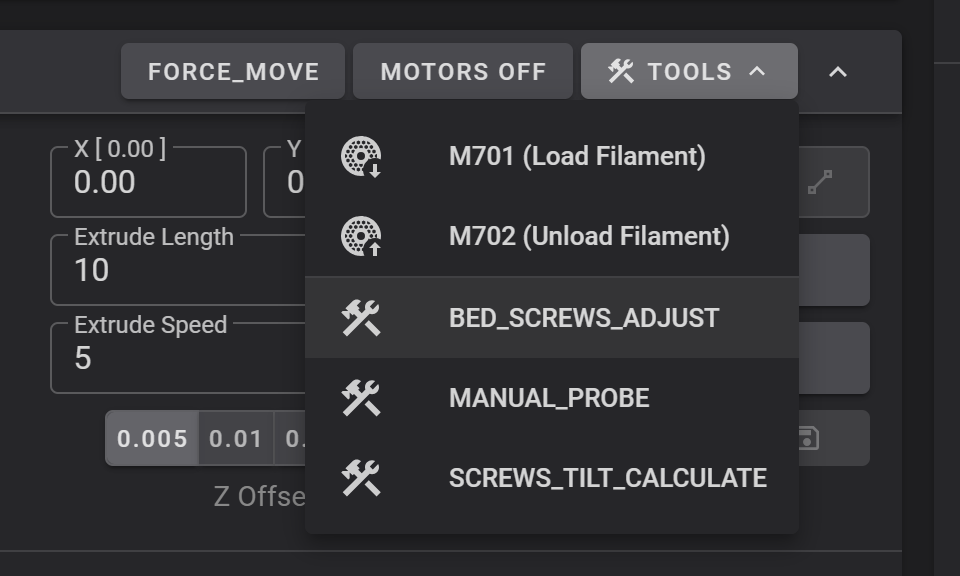Click the tools icon beside BED_SCREWS_ADJUST

(x=362, y=317)
